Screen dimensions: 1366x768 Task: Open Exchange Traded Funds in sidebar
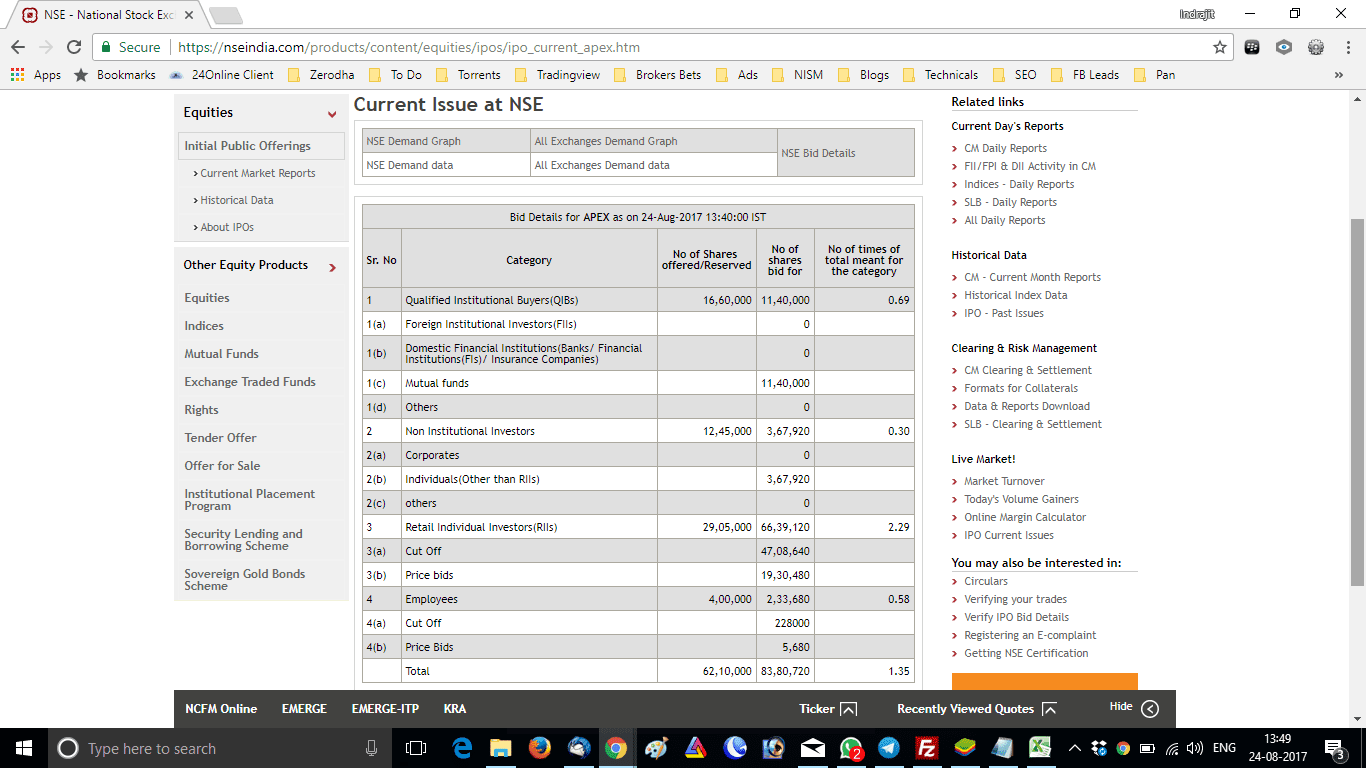point(250,382)
